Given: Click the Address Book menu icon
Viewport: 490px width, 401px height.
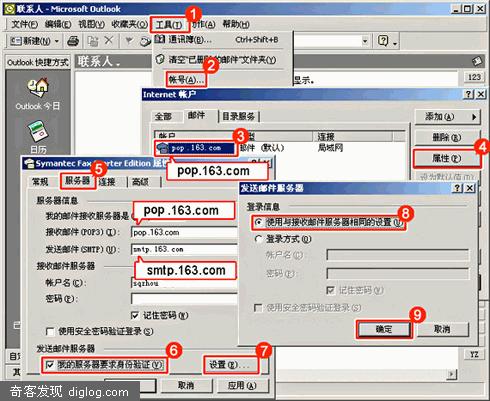Looking at the screenshot, I should tap(160, 39).
